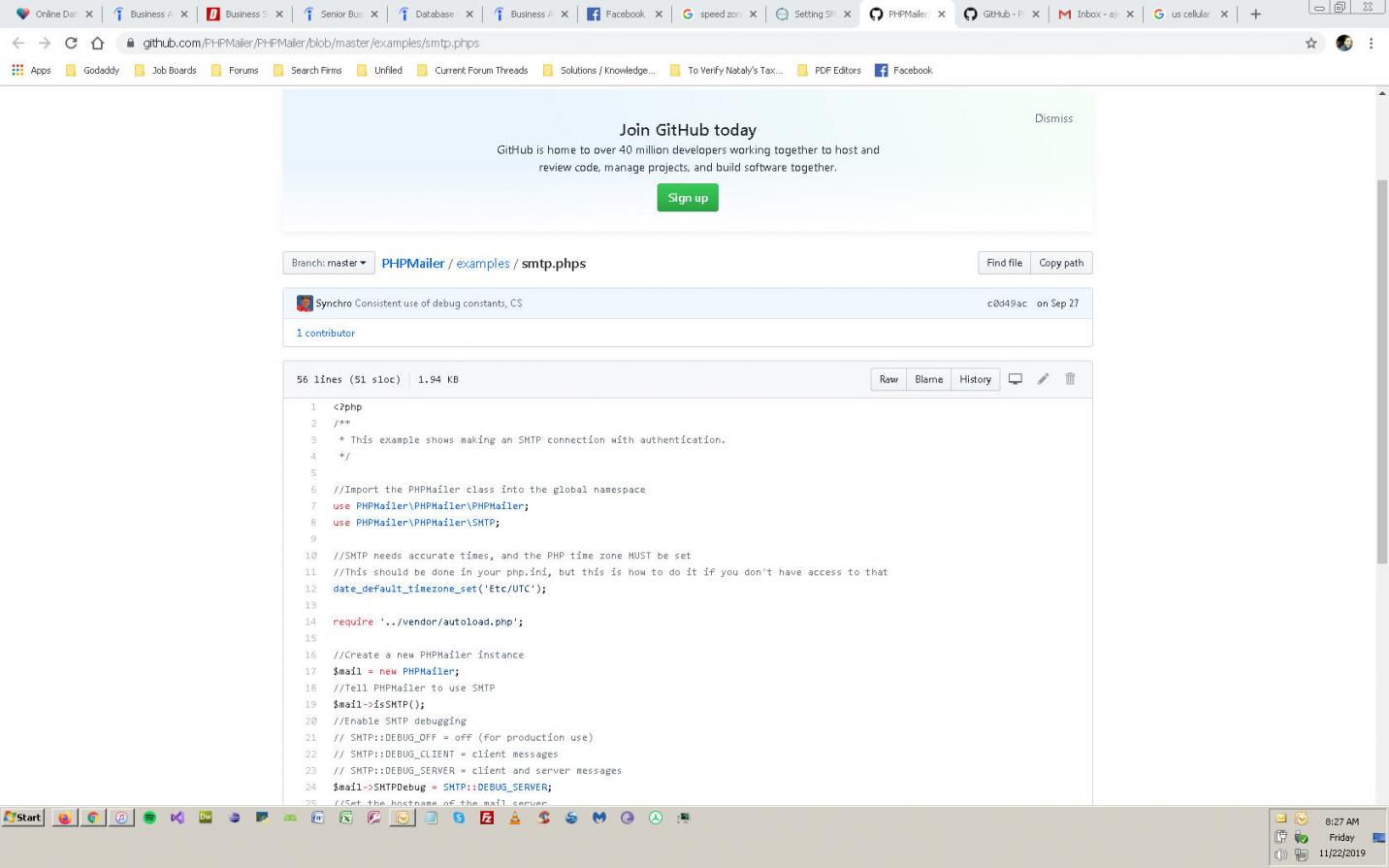Image resolution: width=1389 pixels, height=868 pixels.
Task: Open Chrome three-dot menu
Action: (1371, 43)
